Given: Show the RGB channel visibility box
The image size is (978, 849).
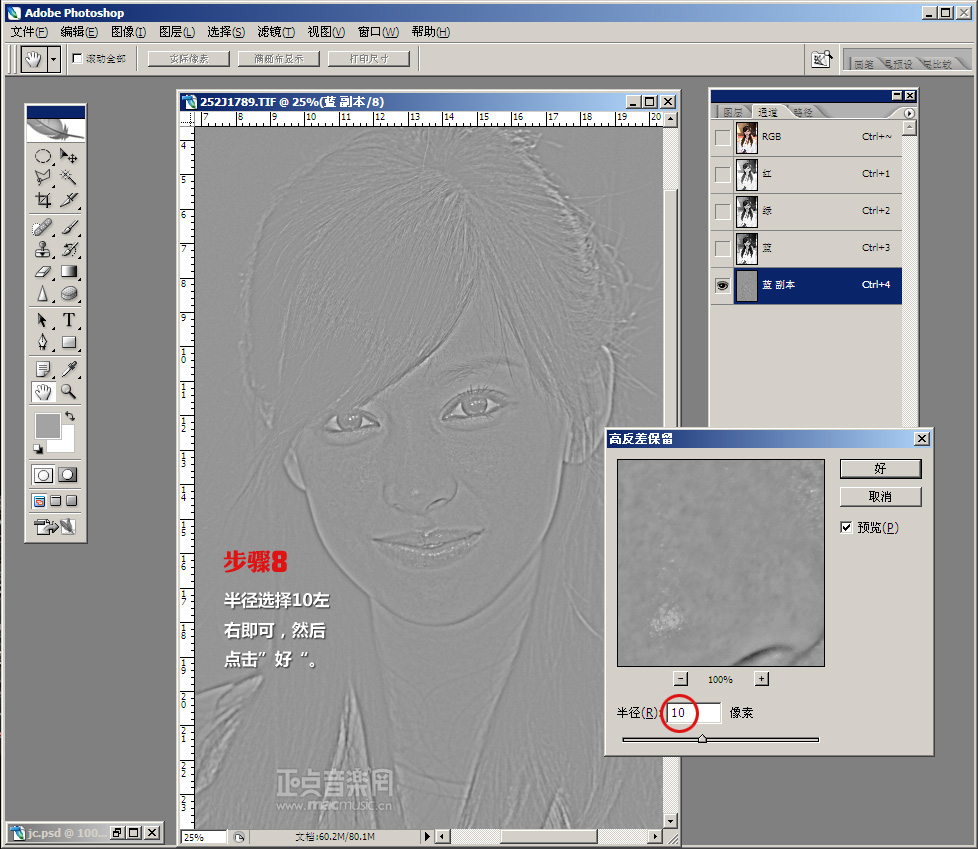Looking at the screenshot, I should (722, 137).
